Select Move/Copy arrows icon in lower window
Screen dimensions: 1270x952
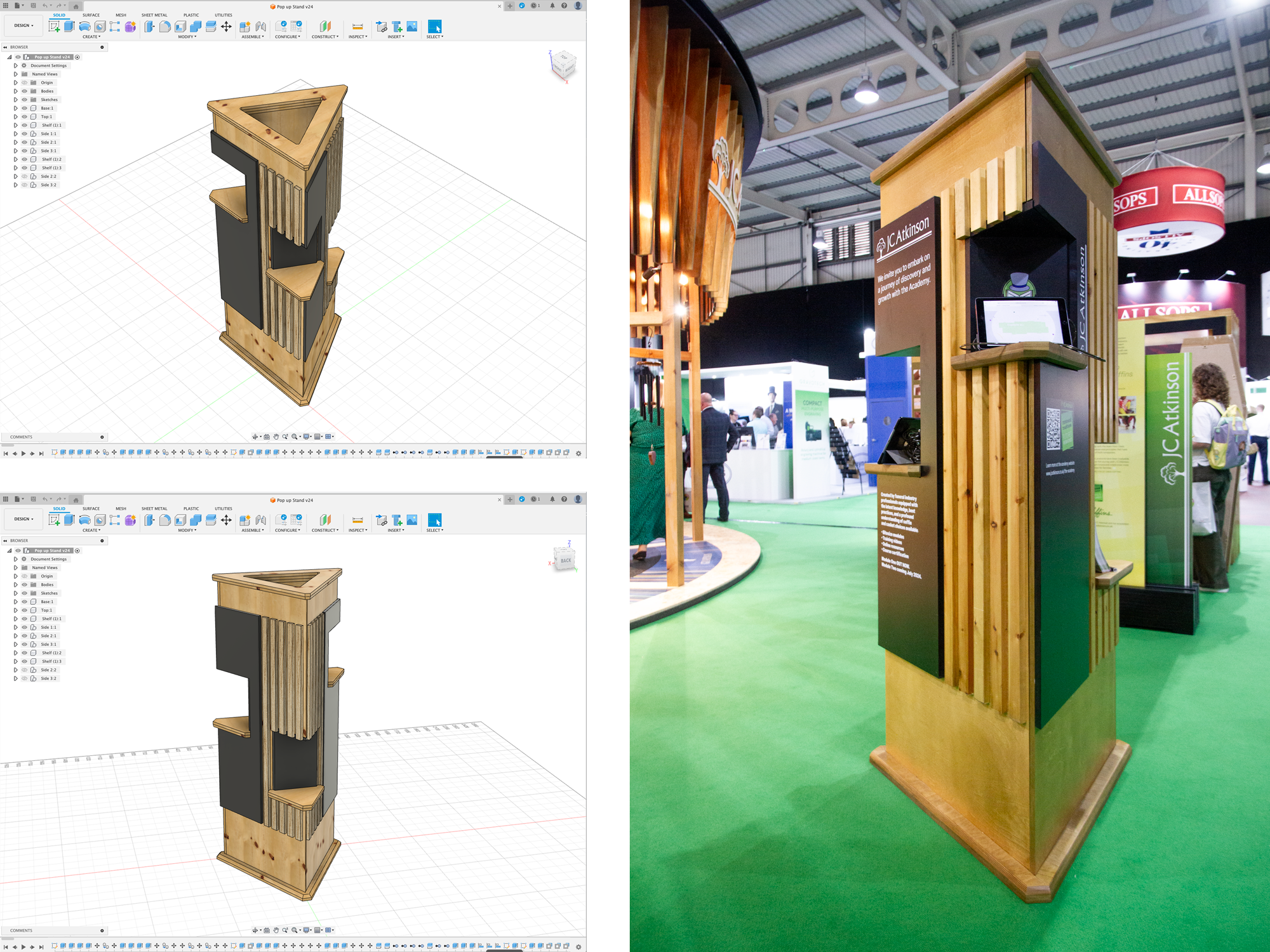(226, 520)
